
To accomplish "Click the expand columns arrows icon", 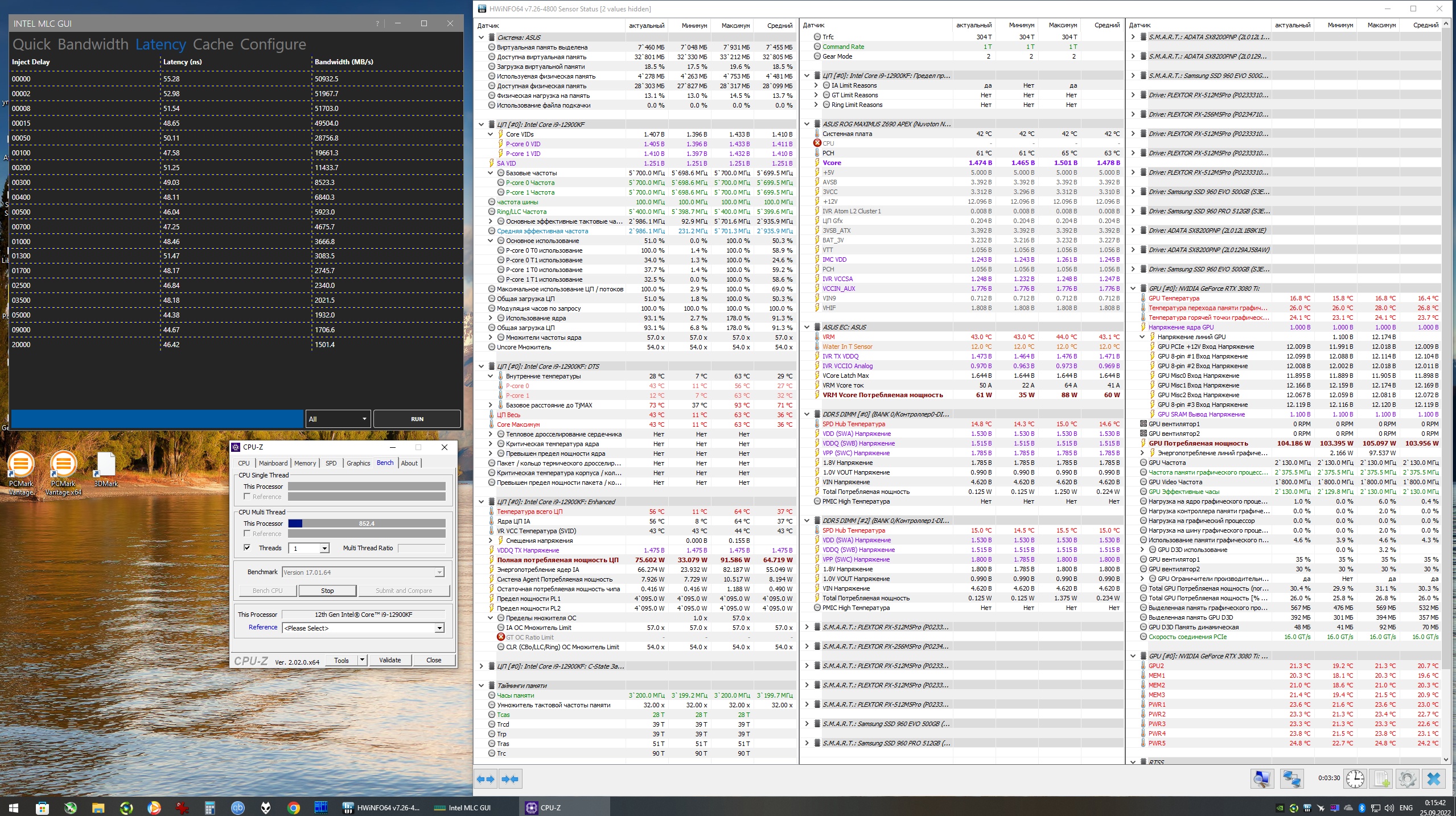I will [x=486, y=779].
